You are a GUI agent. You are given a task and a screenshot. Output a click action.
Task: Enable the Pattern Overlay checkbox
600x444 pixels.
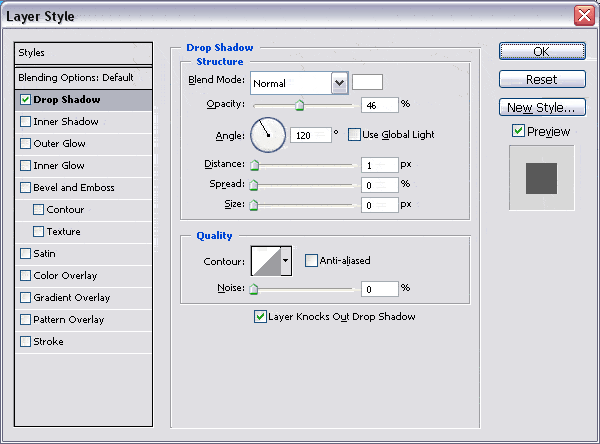pyautogui.click(x=25, y=320)
